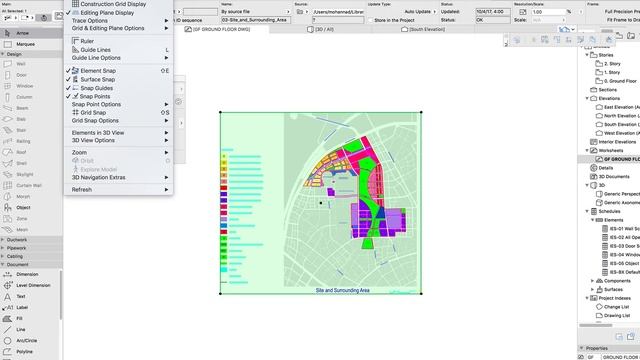Select the Mesh tool
The width and height of the screenshot is (640, 360).
pos(31,230)
